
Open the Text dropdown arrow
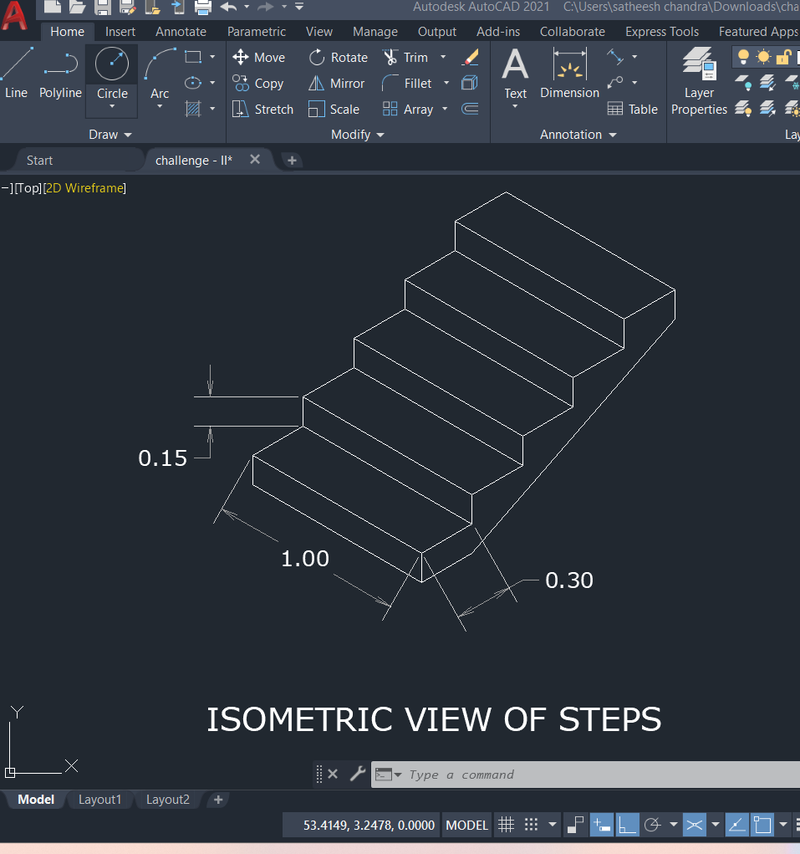[515, 107]
